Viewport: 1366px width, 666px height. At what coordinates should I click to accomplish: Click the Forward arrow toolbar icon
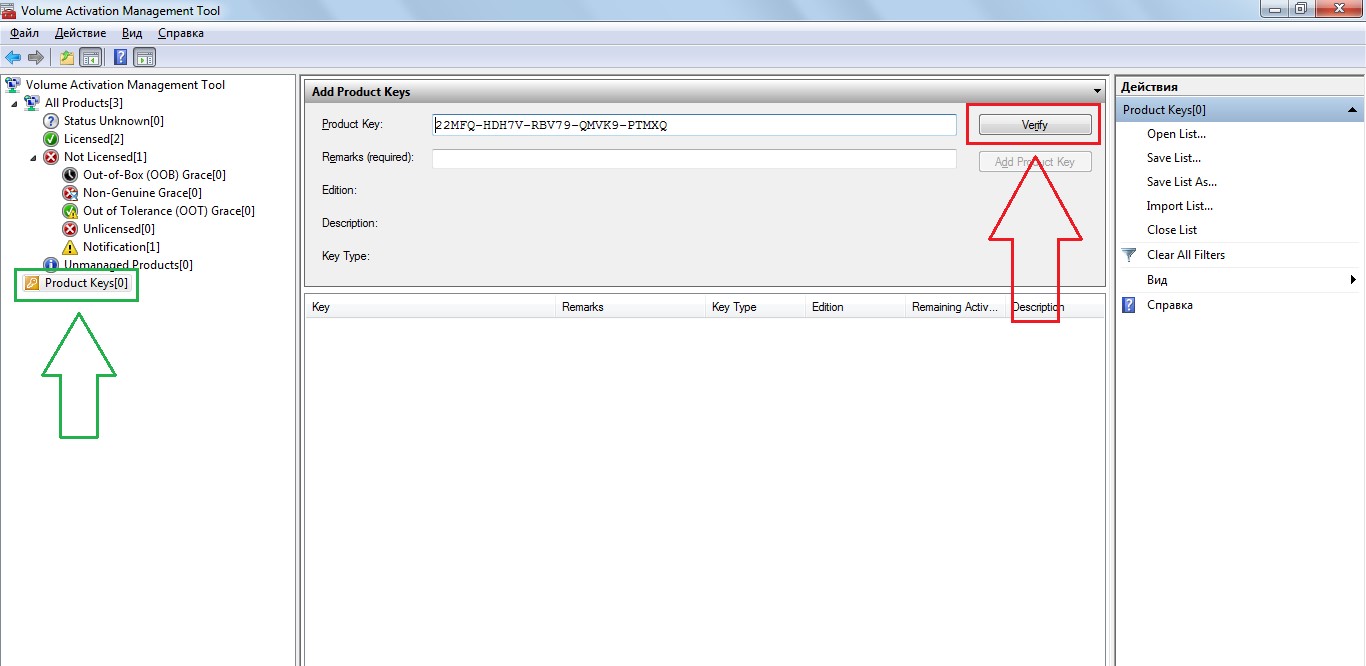tap(36, 57)
